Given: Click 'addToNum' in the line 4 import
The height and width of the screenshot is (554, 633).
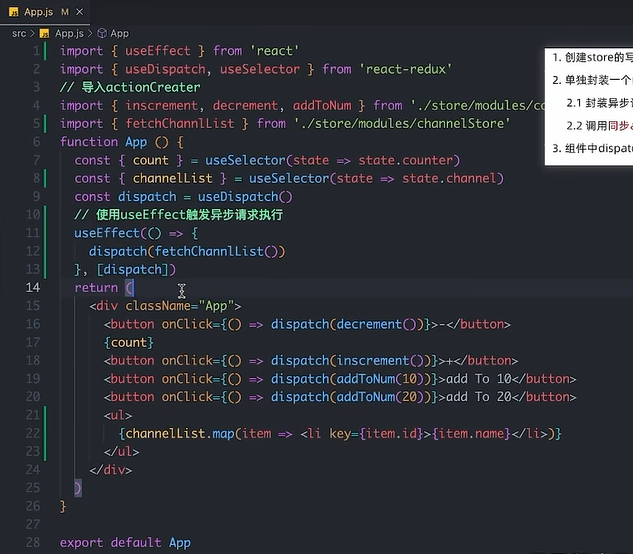Looking at the screenshot, I should 322,105.
